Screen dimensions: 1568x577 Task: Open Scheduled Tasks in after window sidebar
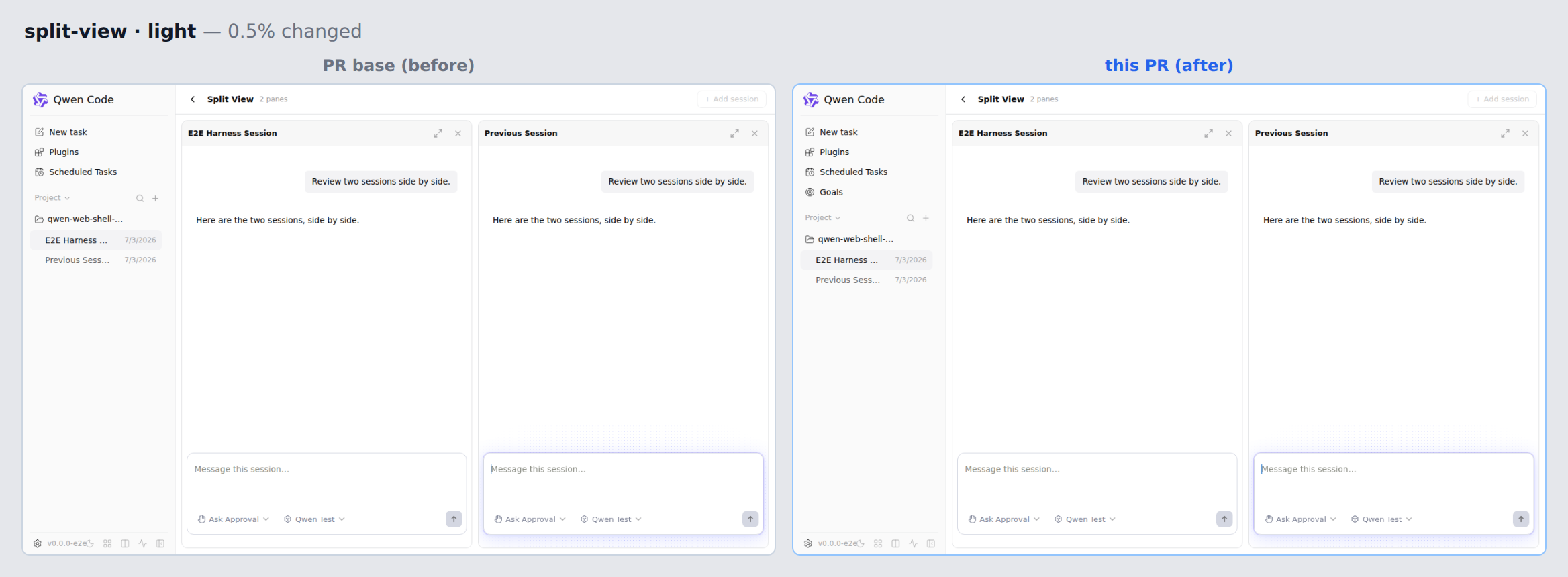[869, 172]
